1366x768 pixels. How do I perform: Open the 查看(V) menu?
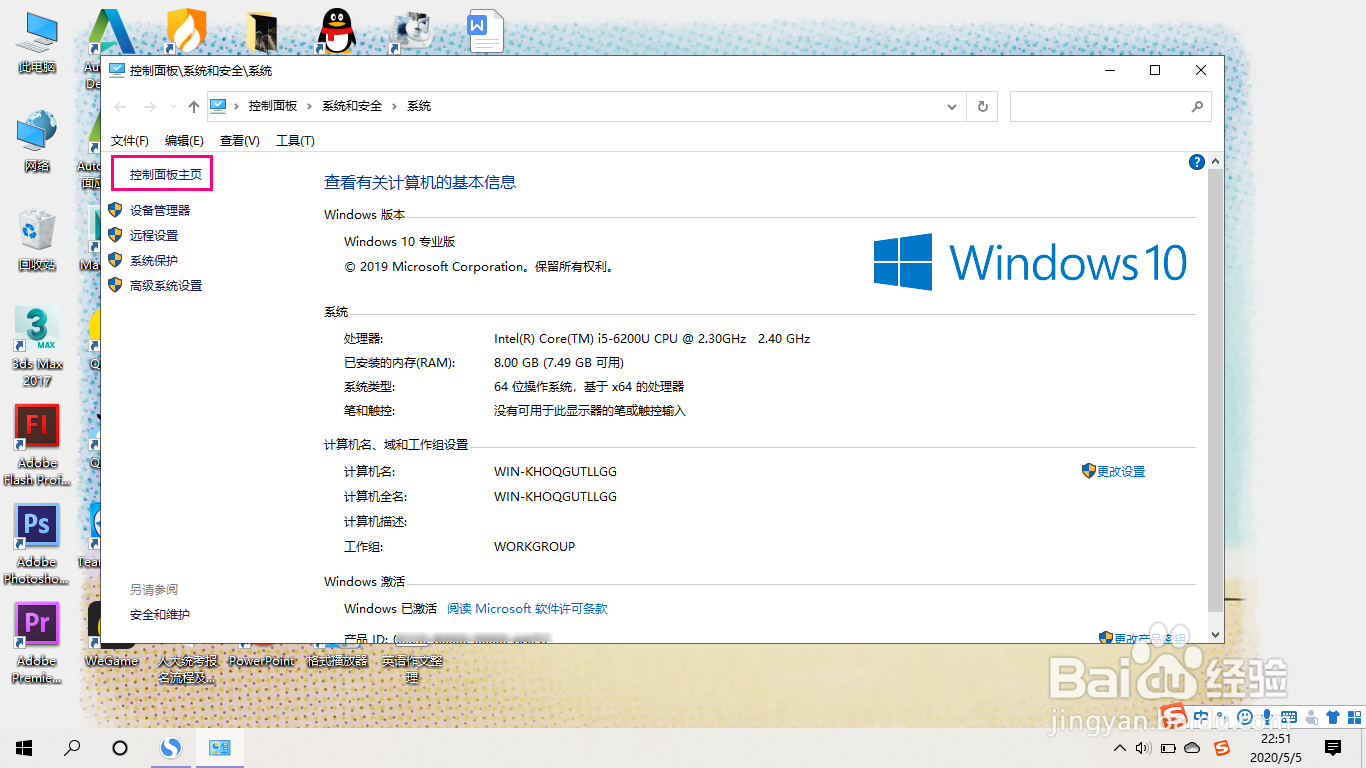tap(240, 141)
